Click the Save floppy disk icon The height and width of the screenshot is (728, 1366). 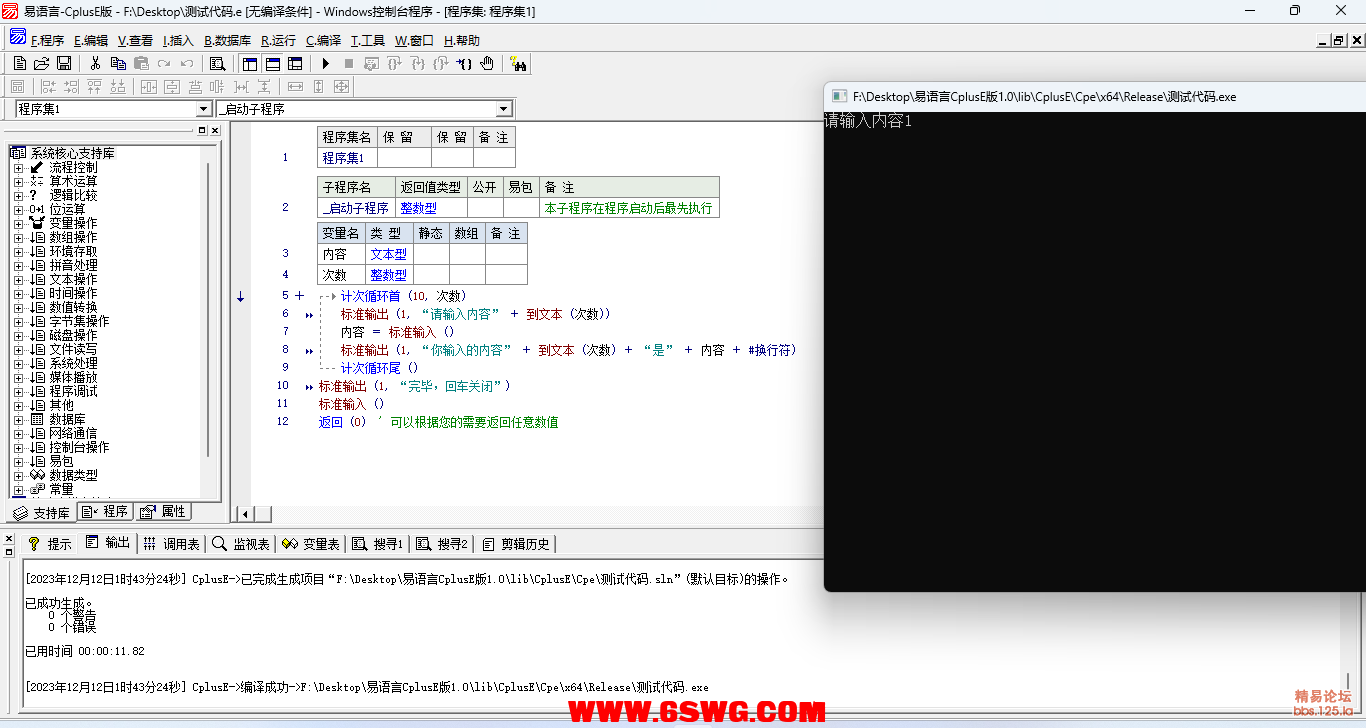coord(63,63)
